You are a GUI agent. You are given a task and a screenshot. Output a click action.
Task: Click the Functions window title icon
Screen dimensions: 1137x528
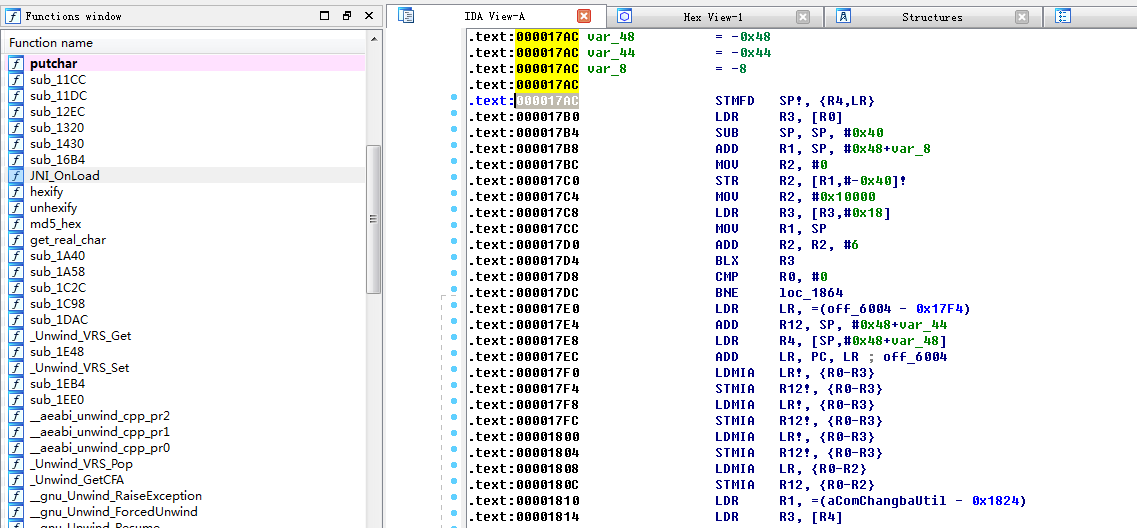(x=14, y=16)
